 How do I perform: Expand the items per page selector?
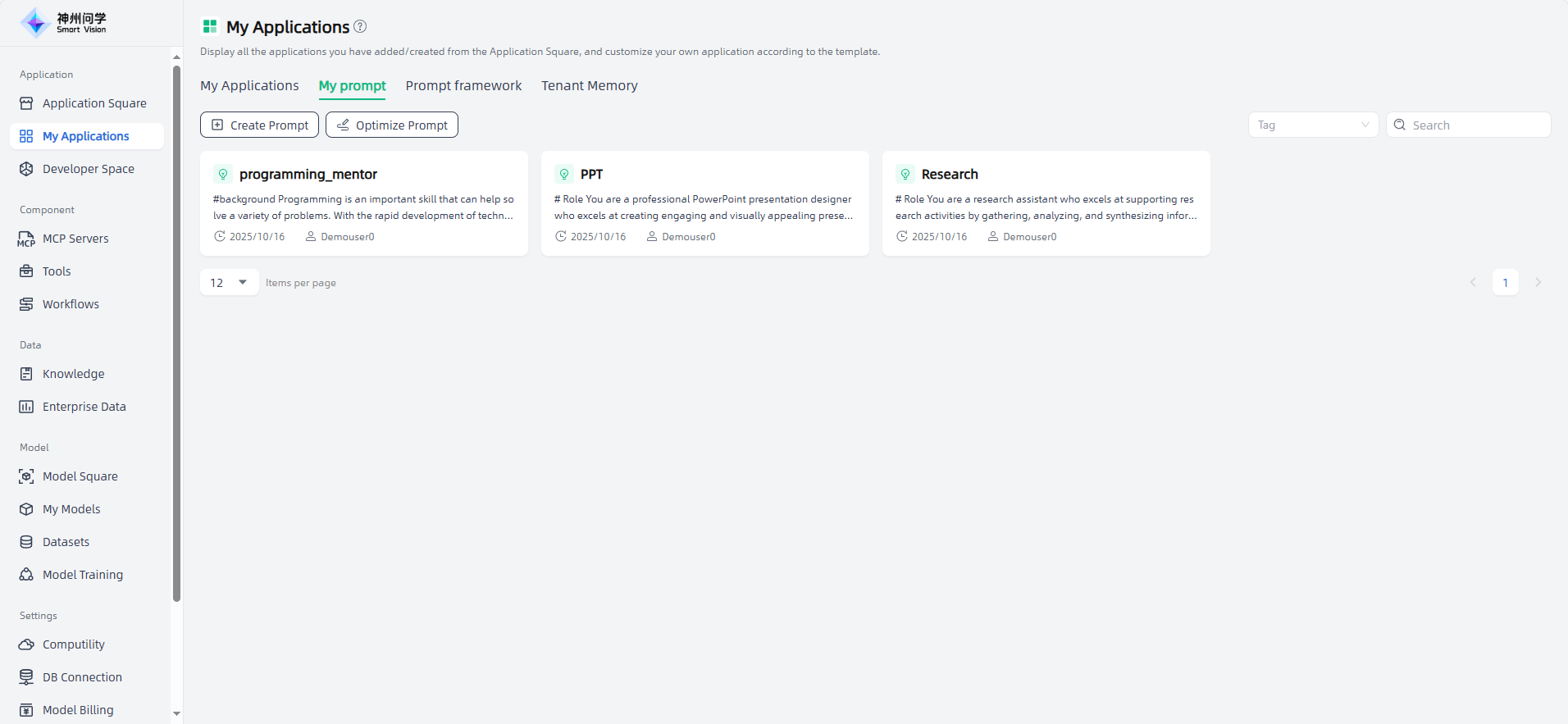(229, 282)
